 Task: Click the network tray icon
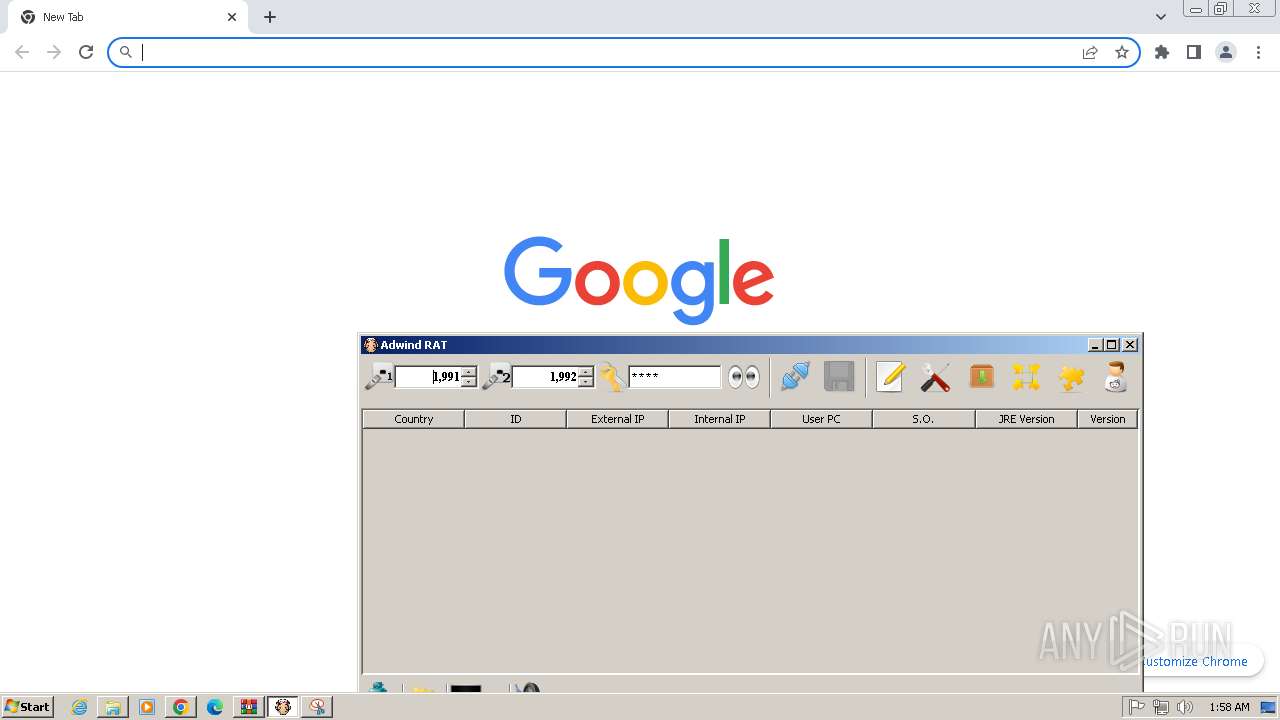[x=1161, y=707]
